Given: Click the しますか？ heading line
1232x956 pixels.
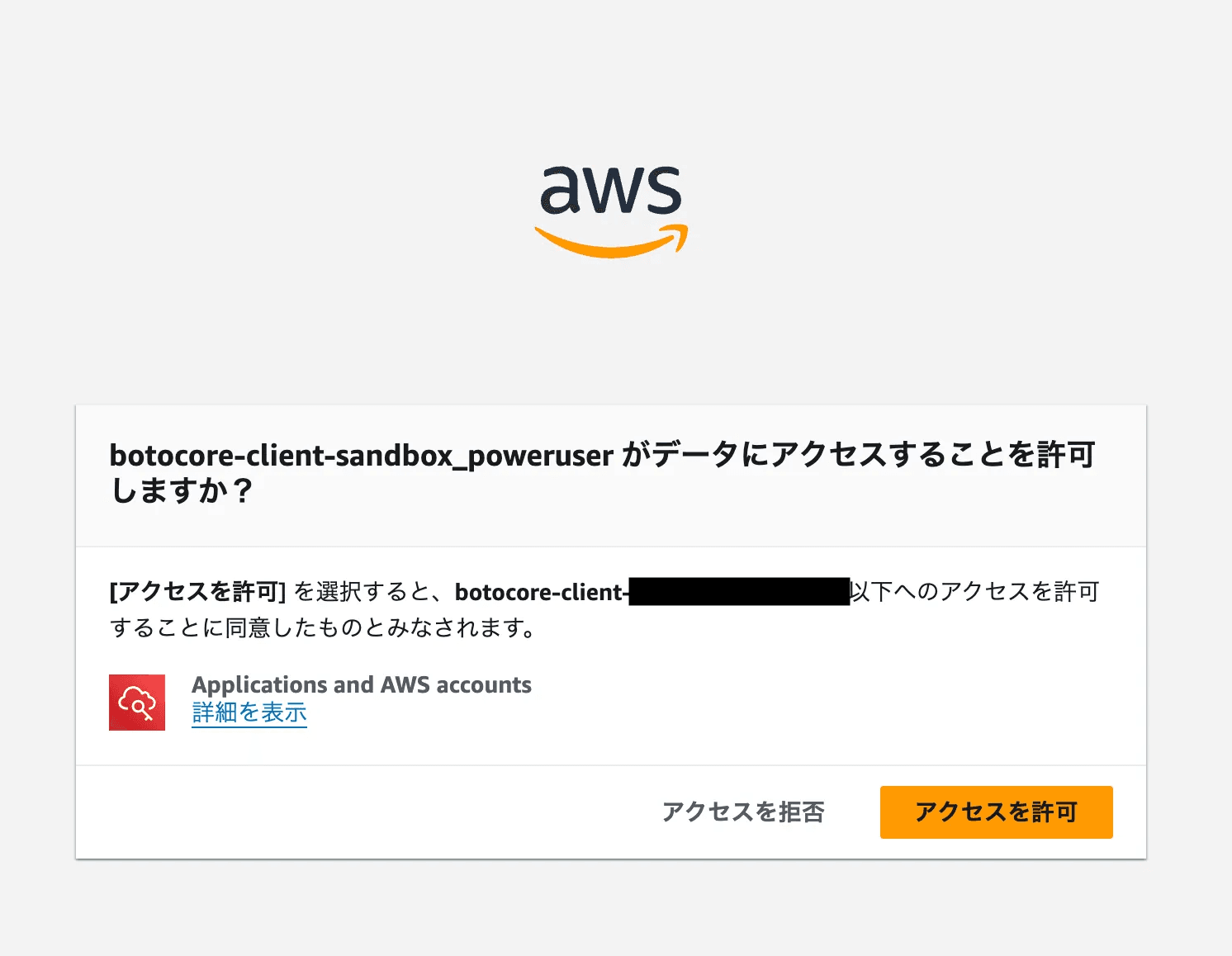Looking at the screenshot, I should click(x=182, y=491).
